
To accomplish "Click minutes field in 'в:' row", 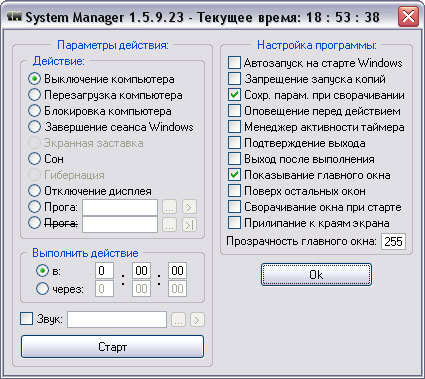I will (x=141, y=271).
